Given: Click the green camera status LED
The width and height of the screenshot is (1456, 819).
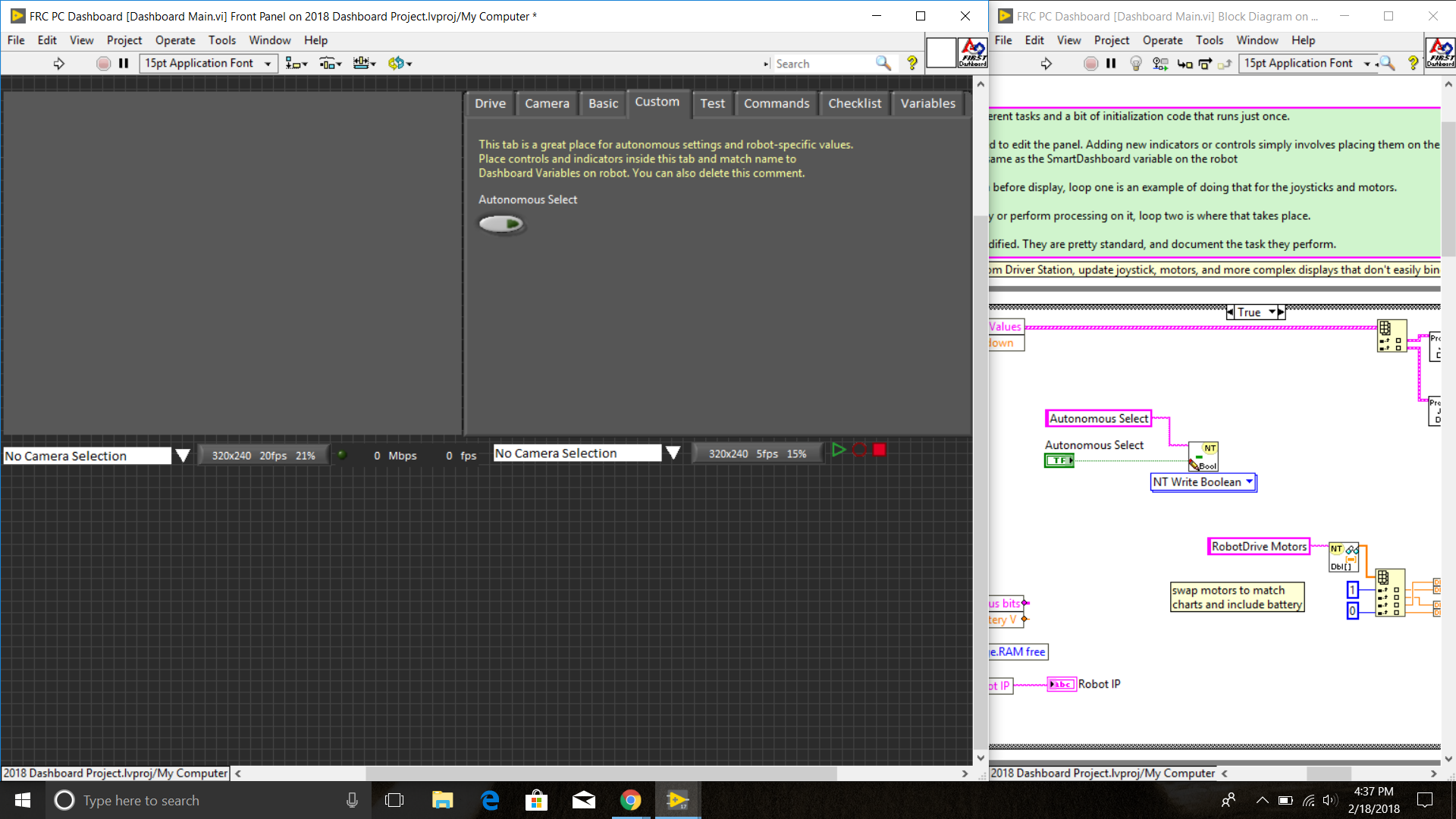Looking at the screenshot, I should (x=342, y=455).
